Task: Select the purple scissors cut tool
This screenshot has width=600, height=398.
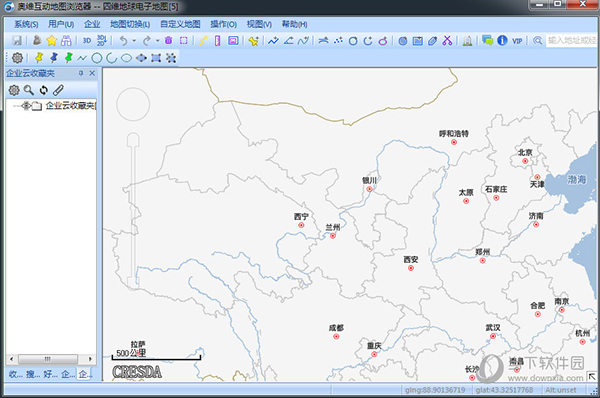Action: pos(447,40)
